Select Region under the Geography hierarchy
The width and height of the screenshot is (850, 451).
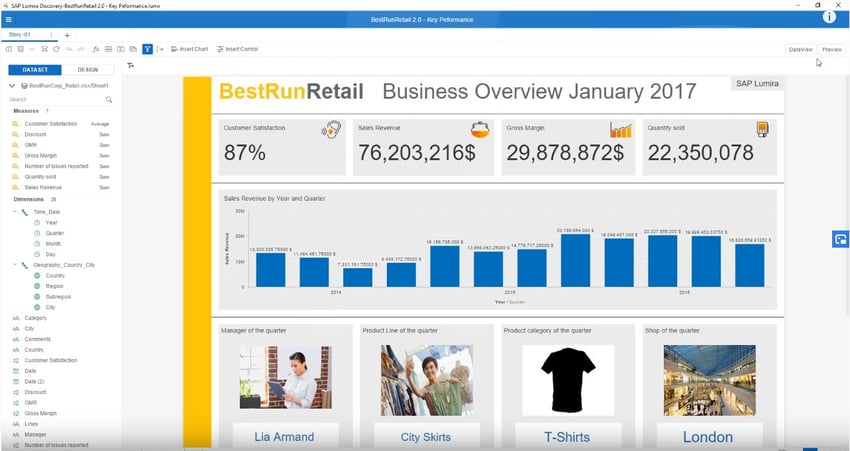tap(55, 286)
